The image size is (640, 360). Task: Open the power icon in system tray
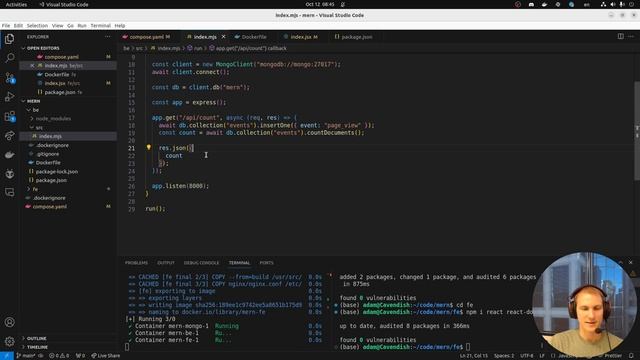point(631,4)
